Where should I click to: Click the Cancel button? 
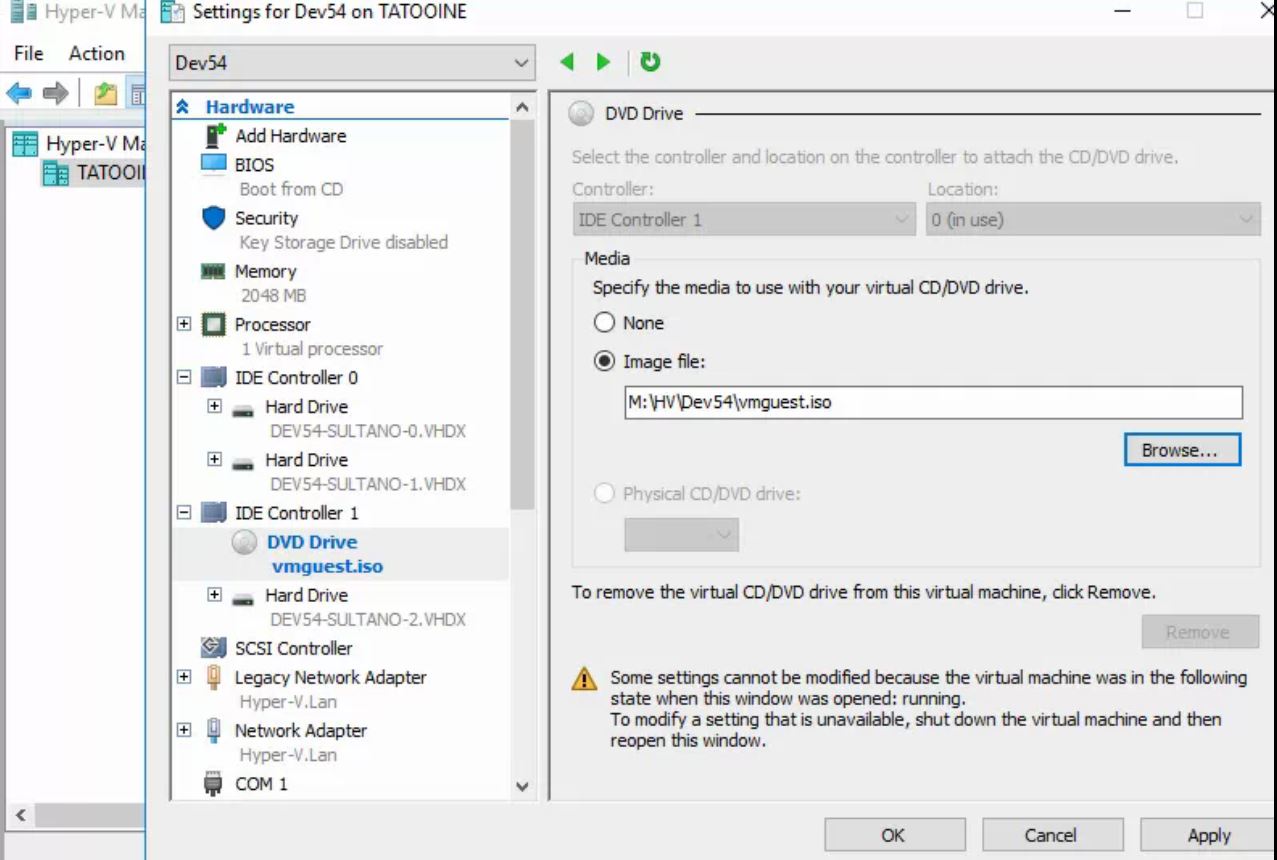(x=1051, y=836)
